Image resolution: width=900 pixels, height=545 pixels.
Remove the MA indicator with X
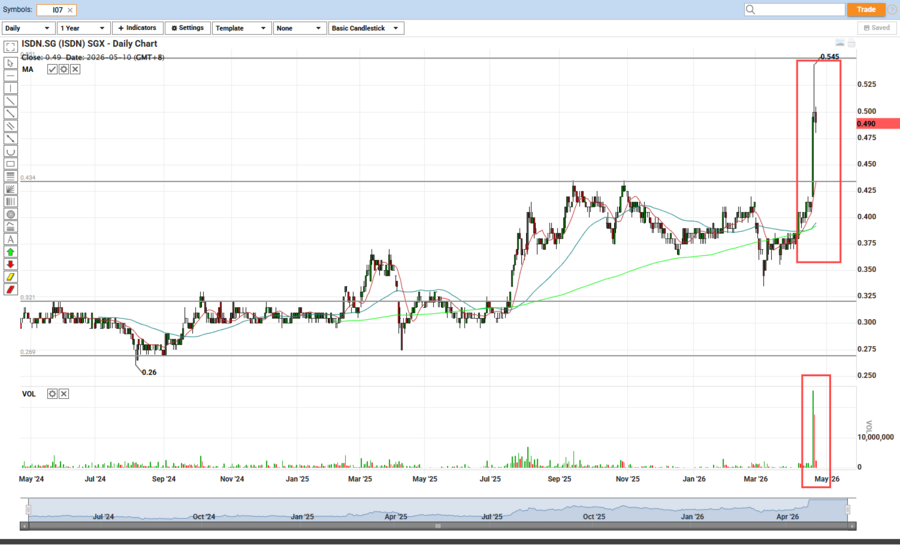76,69
